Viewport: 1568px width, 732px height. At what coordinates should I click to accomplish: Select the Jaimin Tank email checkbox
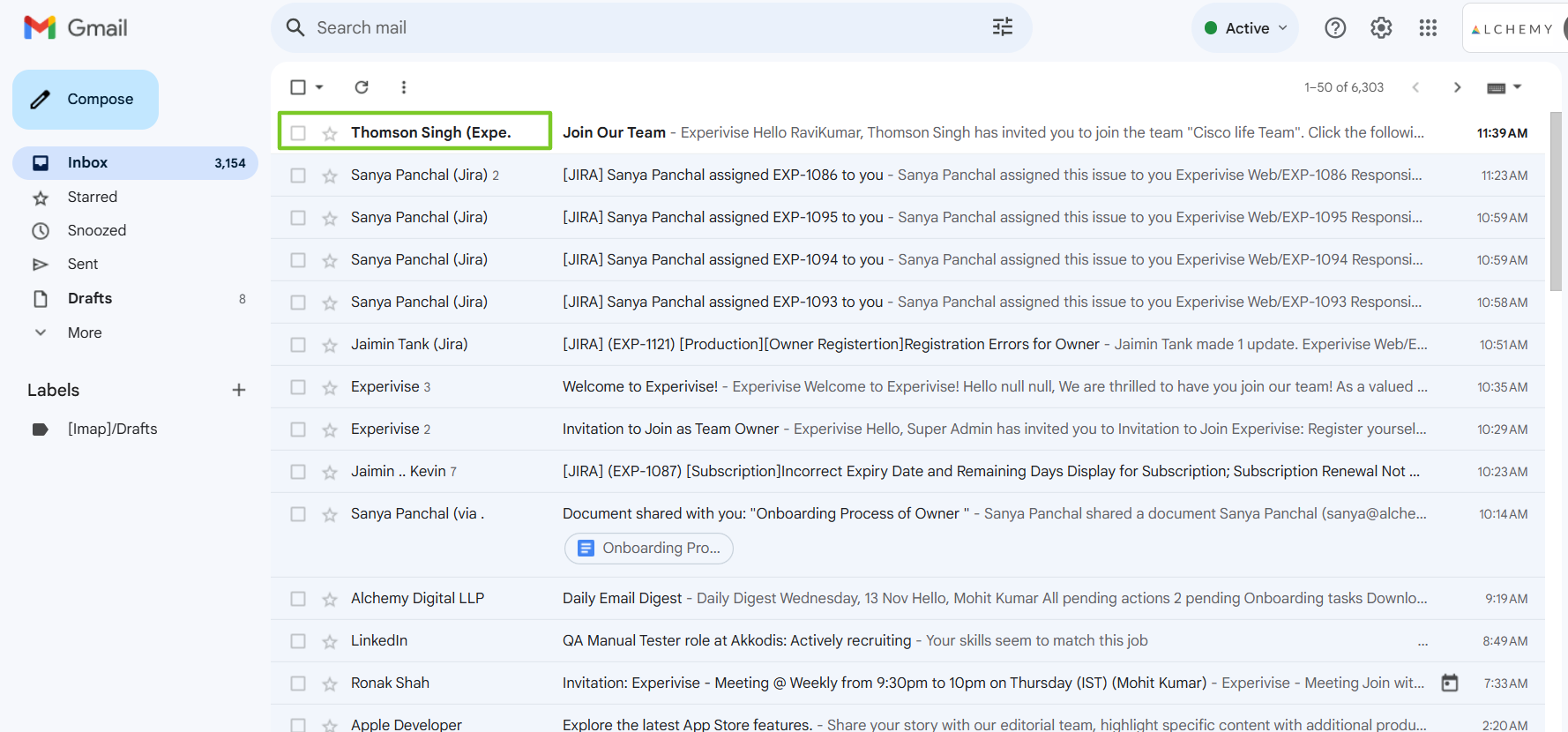tap(298, 345)
